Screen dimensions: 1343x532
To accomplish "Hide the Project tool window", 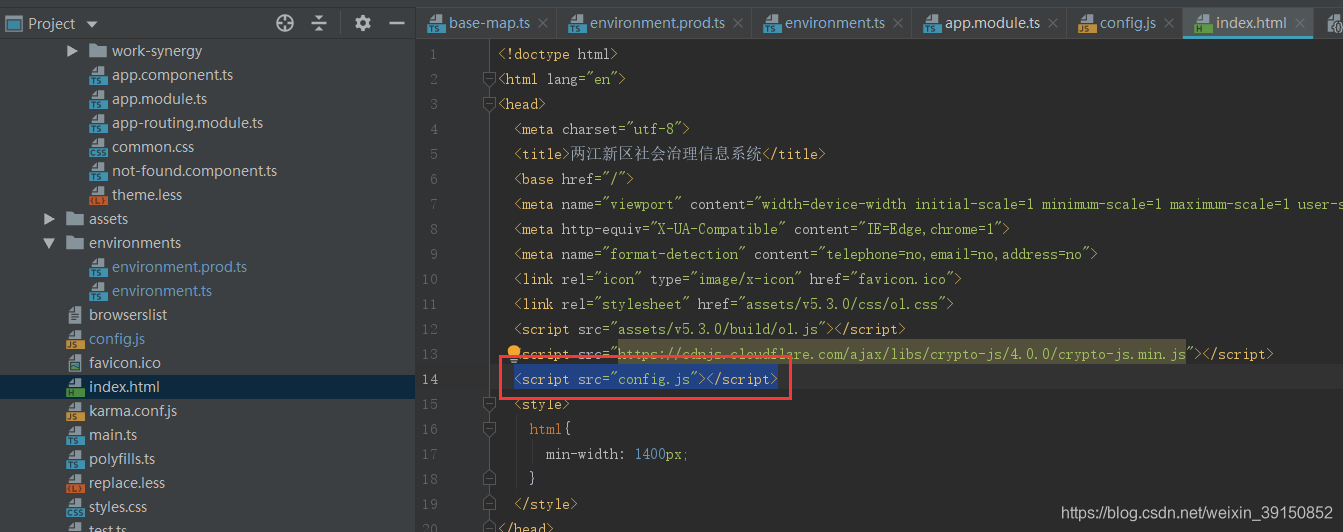I will (x=396, y=23).
